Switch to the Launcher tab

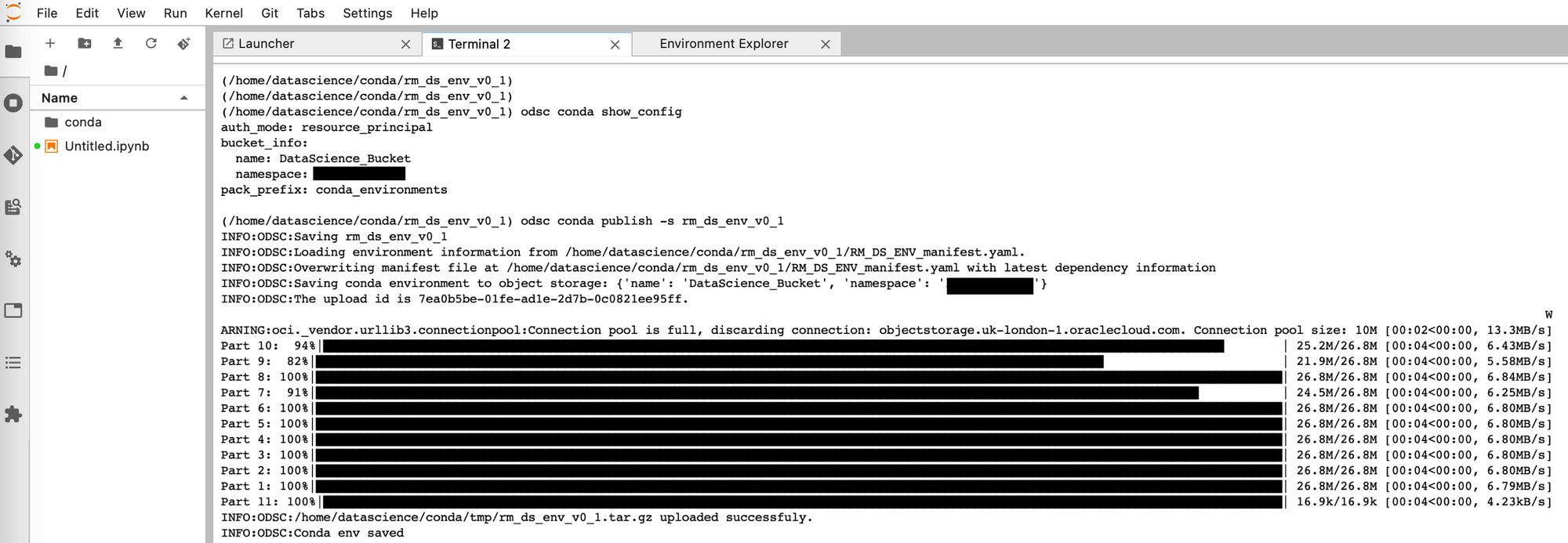266,44
